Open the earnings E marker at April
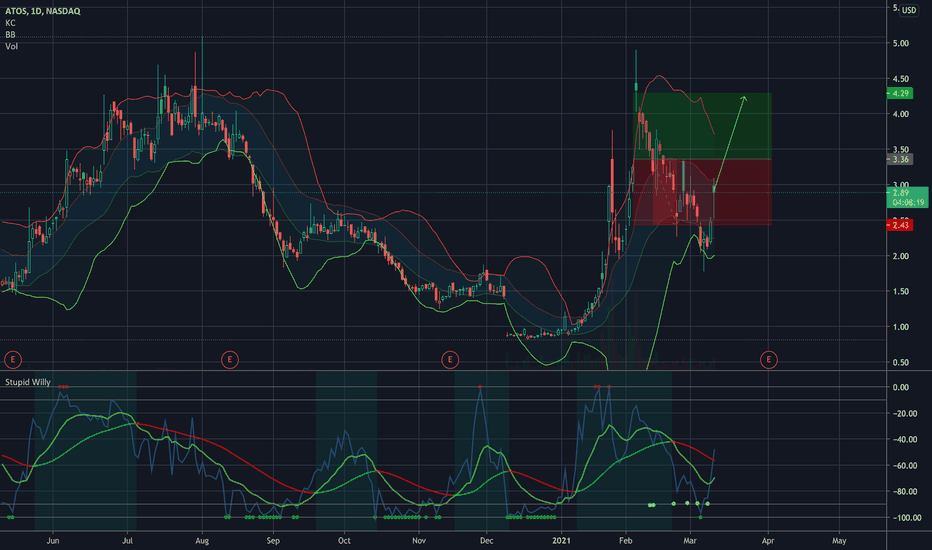Screen dimensions: 932x550 click(x=769, y=359)
